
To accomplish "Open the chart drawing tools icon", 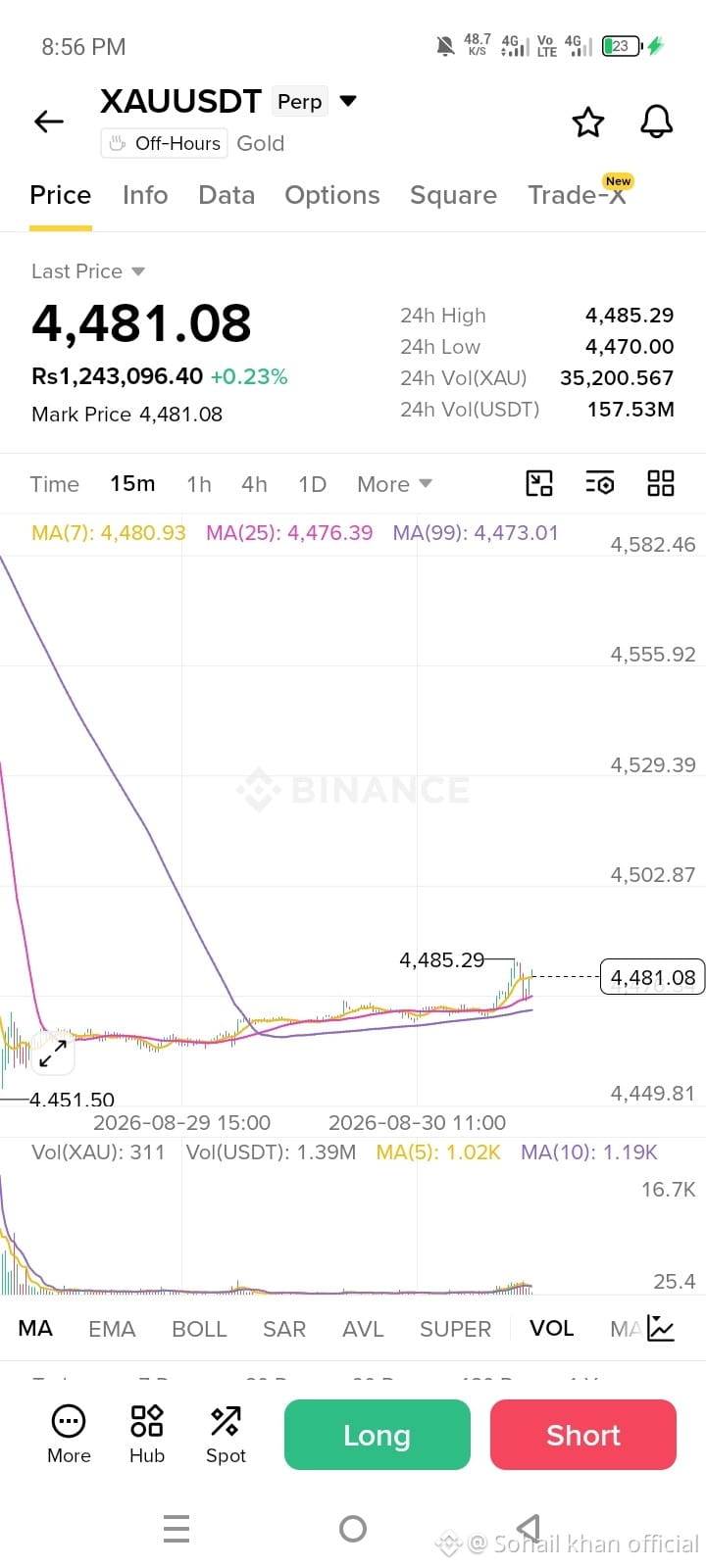I will click(539, 483).
